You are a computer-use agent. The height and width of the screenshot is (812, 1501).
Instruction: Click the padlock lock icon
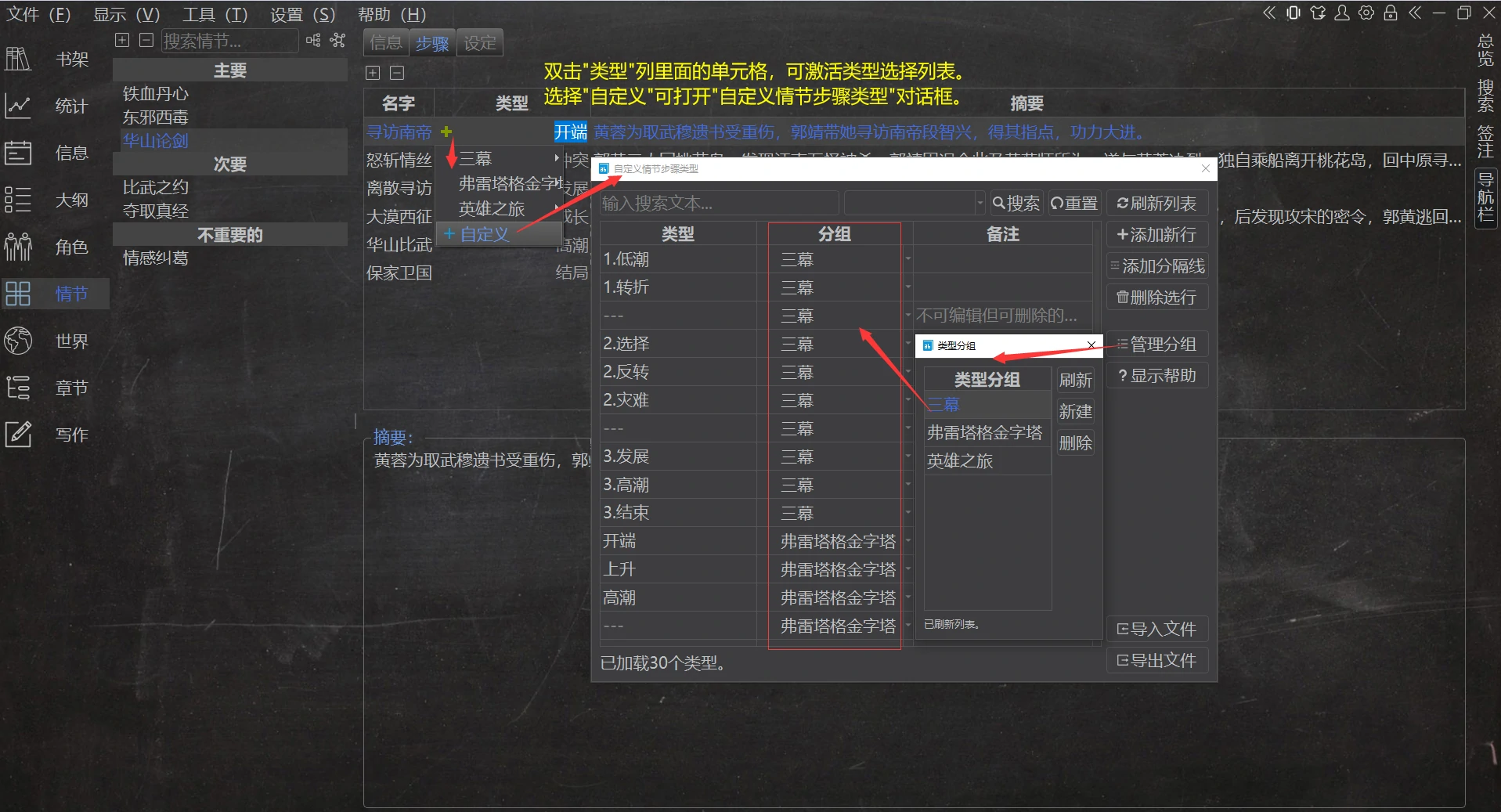pyautogui.click(x=1391, y=13)
